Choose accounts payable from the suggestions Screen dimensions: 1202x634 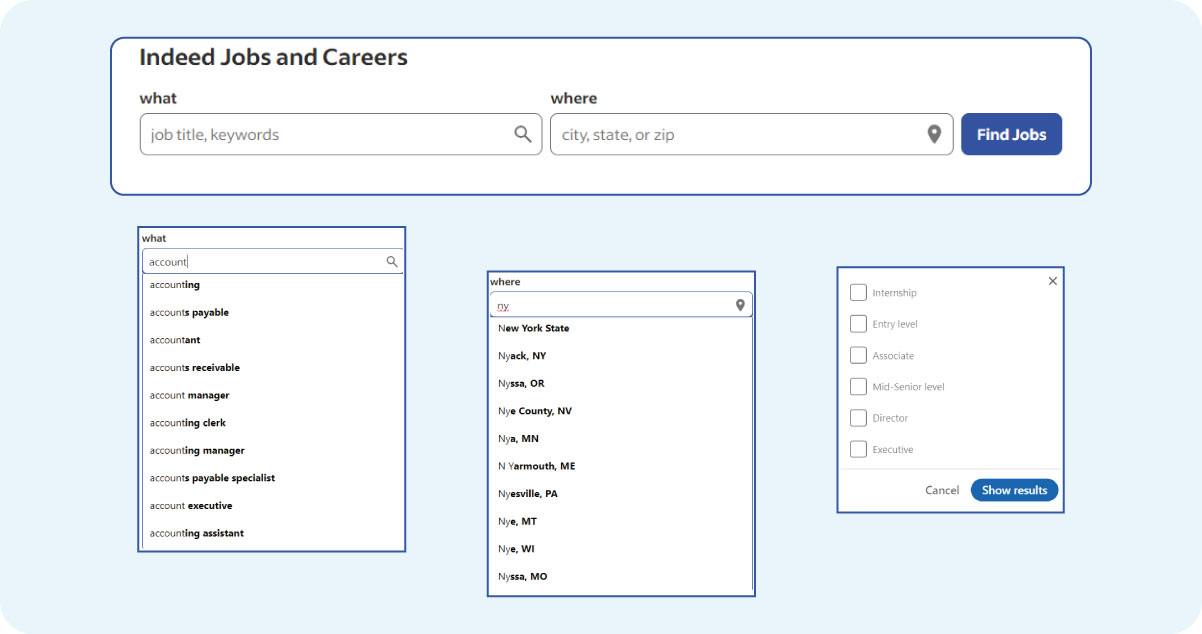[x=189, y=312]
